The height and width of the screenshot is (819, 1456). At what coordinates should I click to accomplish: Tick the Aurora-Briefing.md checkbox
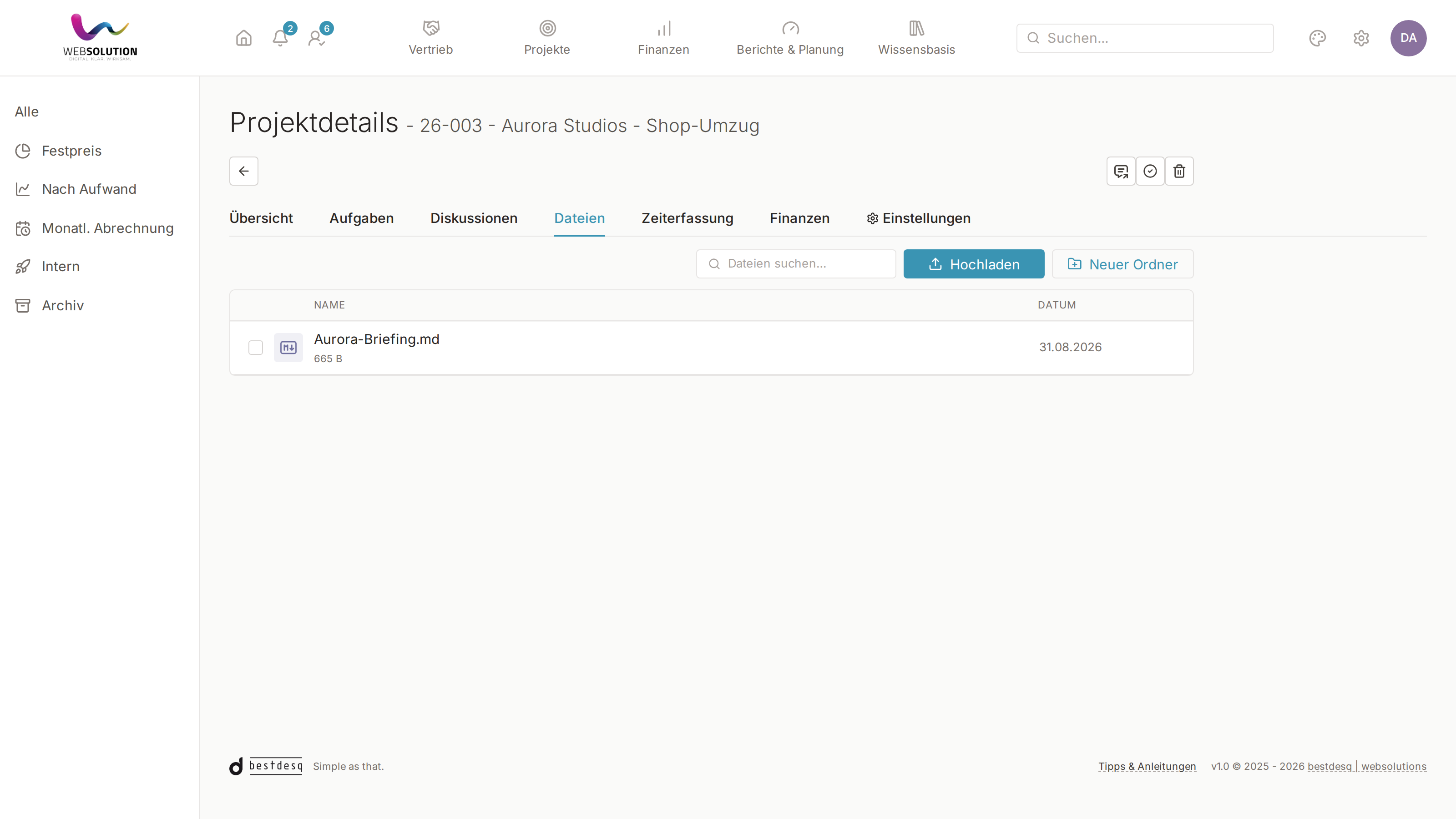255,347
